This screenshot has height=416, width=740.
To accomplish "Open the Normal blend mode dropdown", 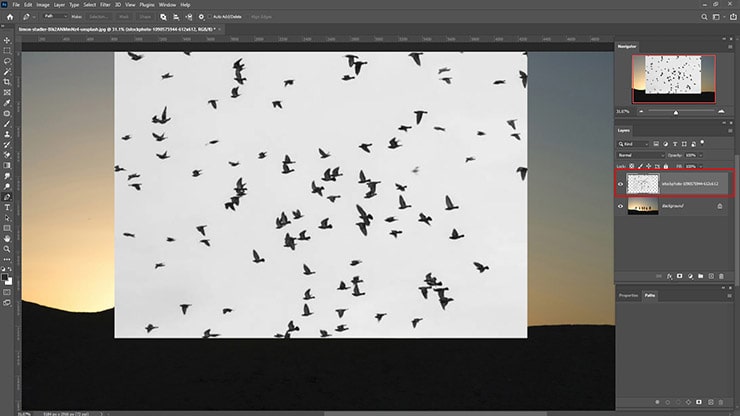I will click(641, 155).
